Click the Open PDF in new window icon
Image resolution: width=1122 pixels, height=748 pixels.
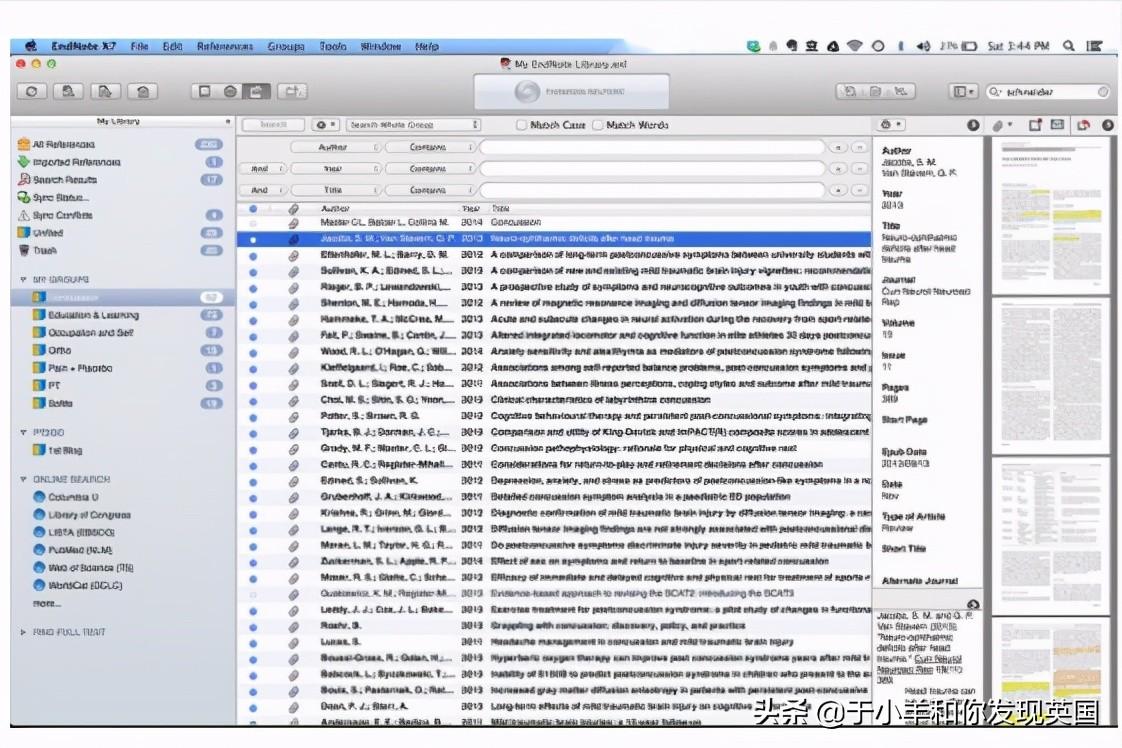(1035, 125)
